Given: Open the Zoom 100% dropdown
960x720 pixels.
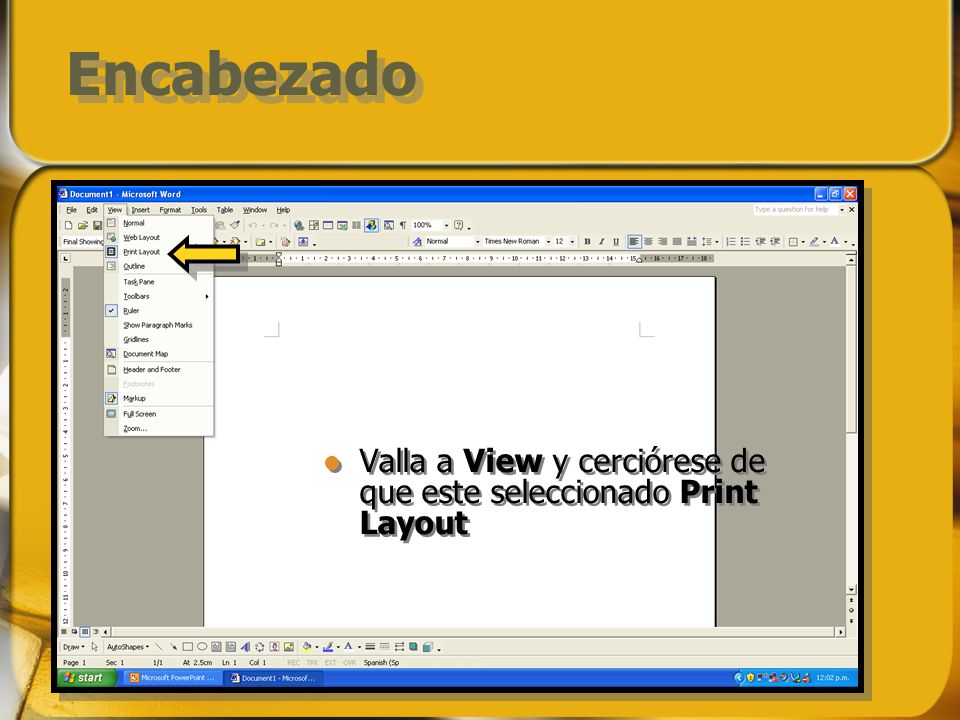Looking at the screenshot, I should coord(446,225).
